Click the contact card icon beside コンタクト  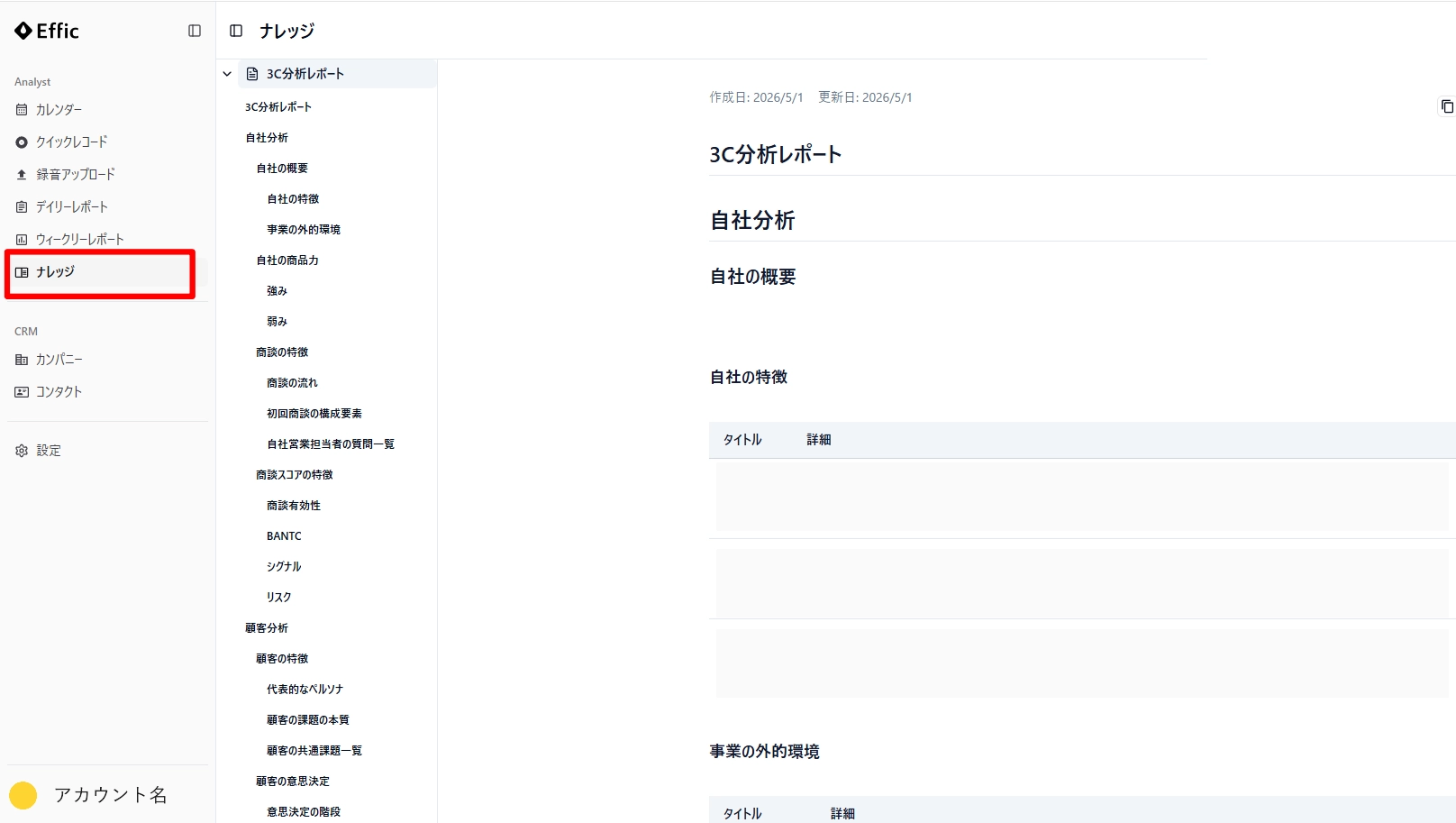coord(22,392)
